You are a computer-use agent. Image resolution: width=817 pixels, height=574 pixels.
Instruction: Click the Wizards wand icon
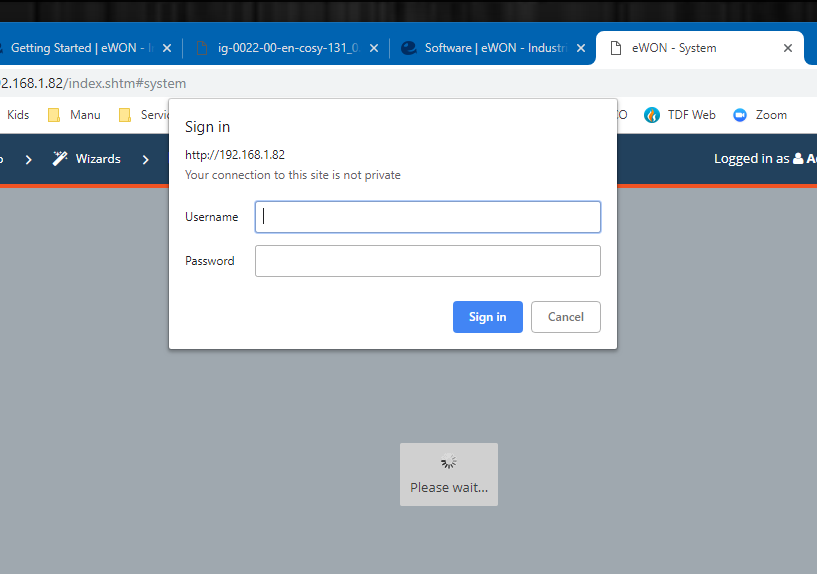60,159
